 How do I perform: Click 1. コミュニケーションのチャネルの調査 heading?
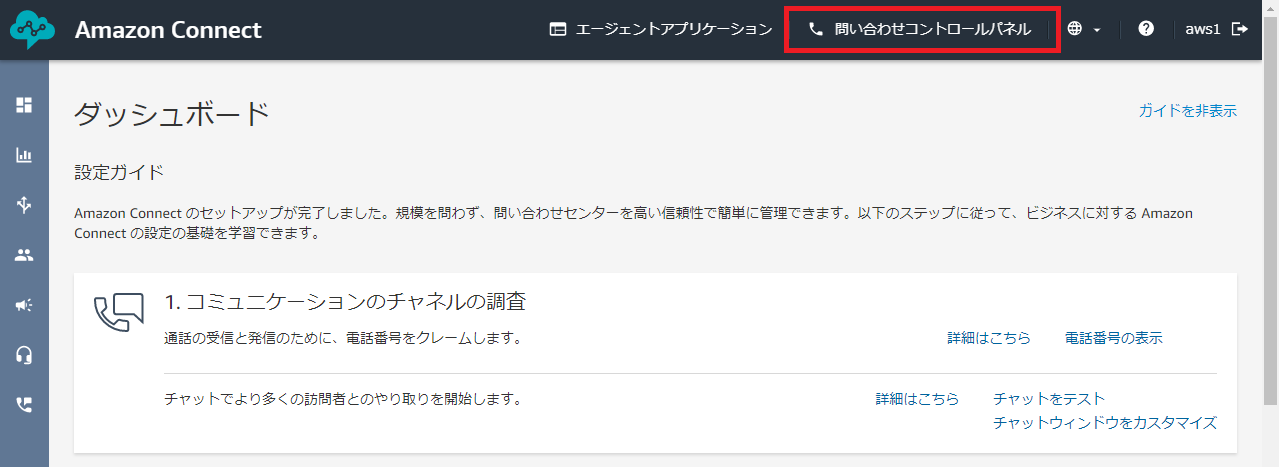coord(345,301)
